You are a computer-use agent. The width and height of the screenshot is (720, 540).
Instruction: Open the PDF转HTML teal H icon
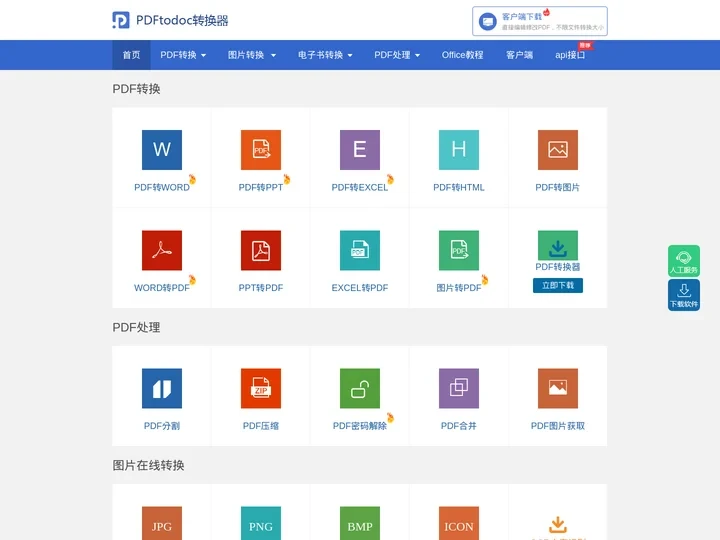pos(459,150)
